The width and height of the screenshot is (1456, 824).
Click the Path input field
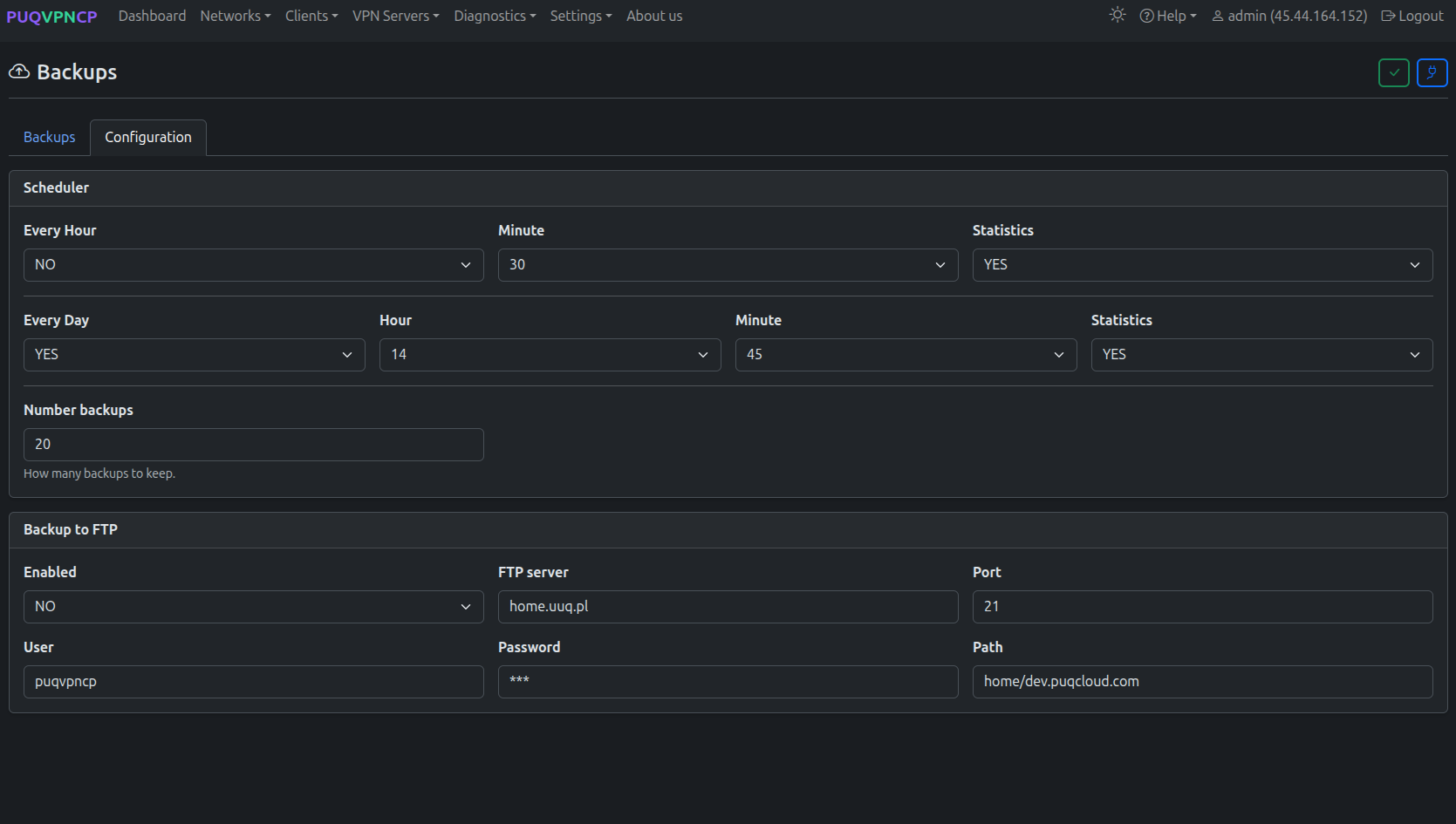click(1203, 682)
